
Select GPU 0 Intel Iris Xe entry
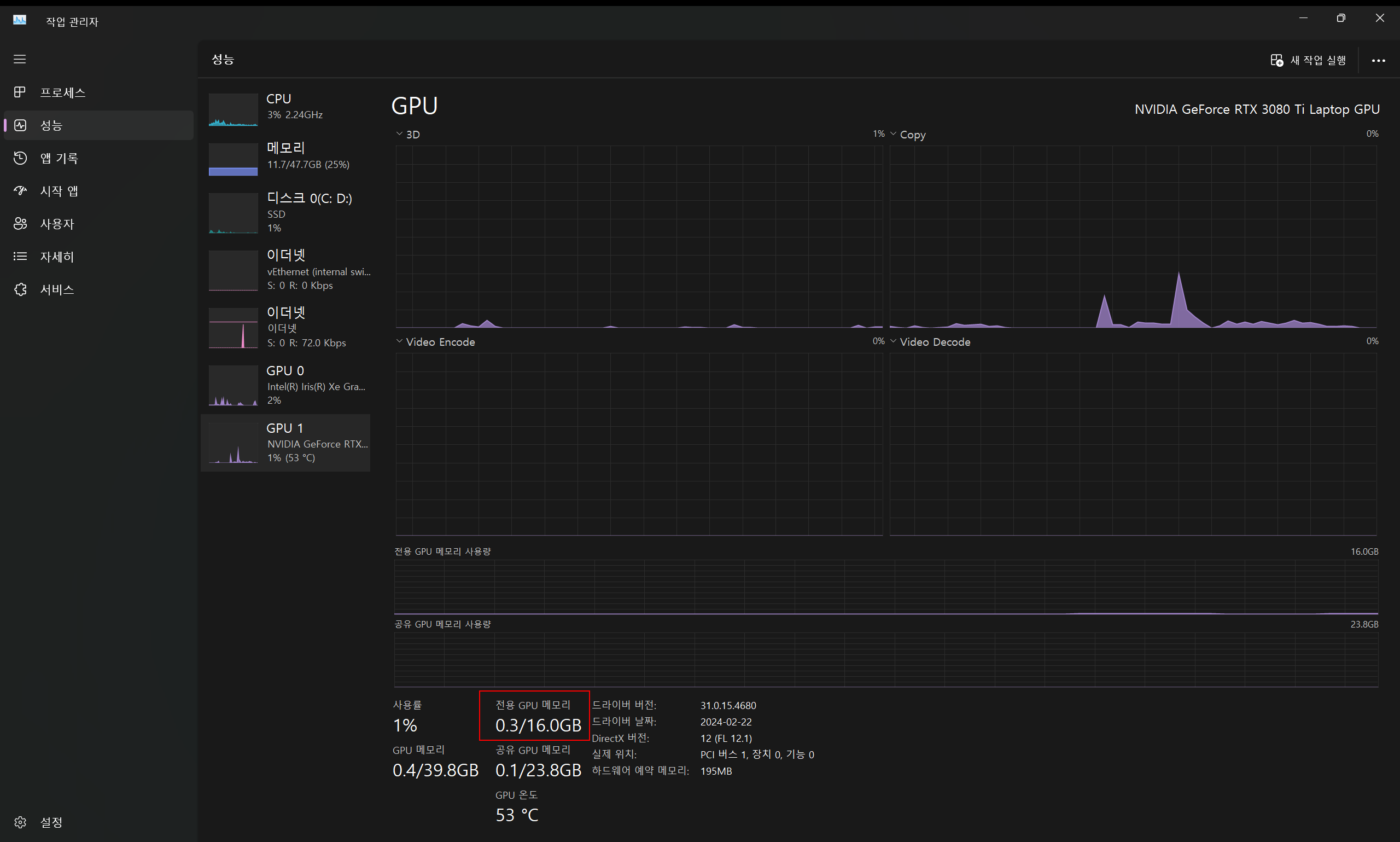tap(285, 385)
